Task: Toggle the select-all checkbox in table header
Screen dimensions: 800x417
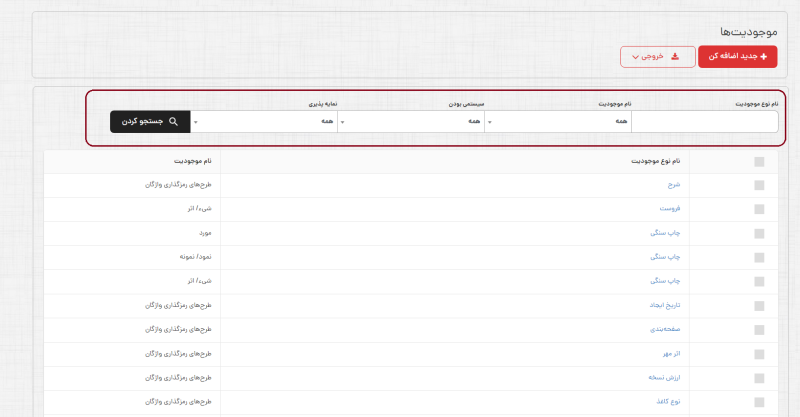Action: 759,161
